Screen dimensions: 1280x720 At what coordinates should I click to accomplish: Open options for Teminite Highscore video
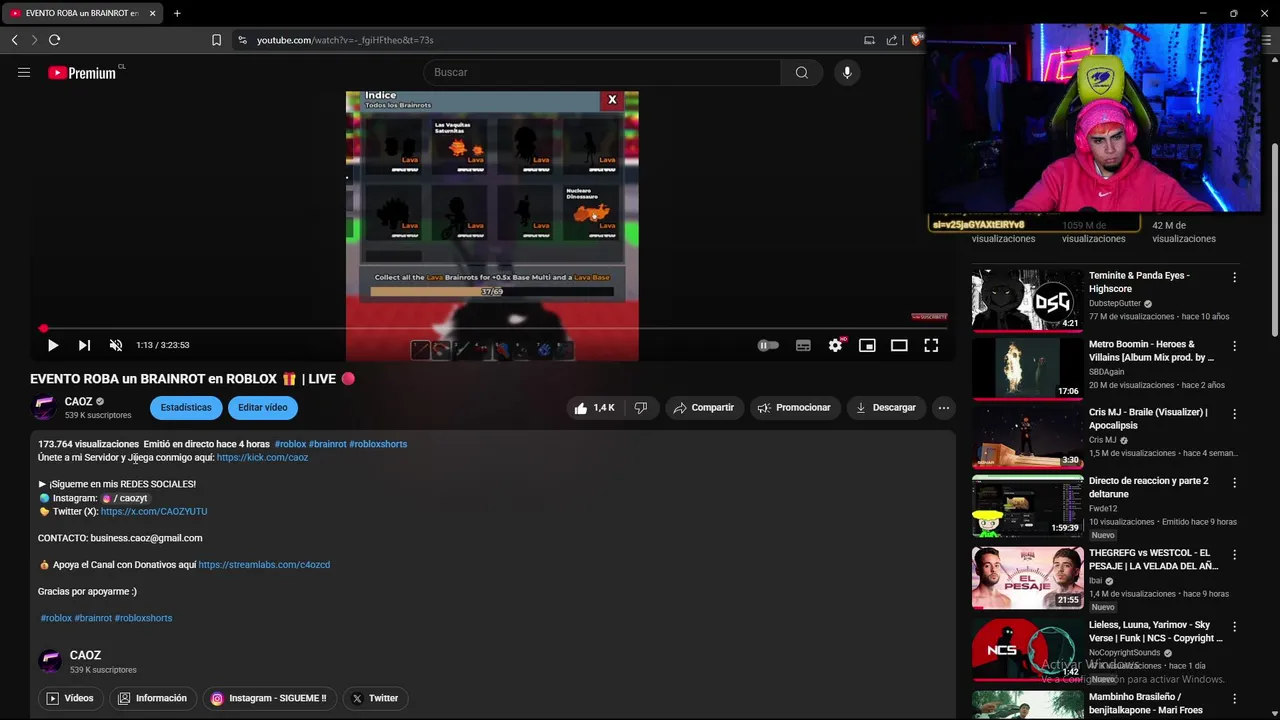tap(1234, 277)
